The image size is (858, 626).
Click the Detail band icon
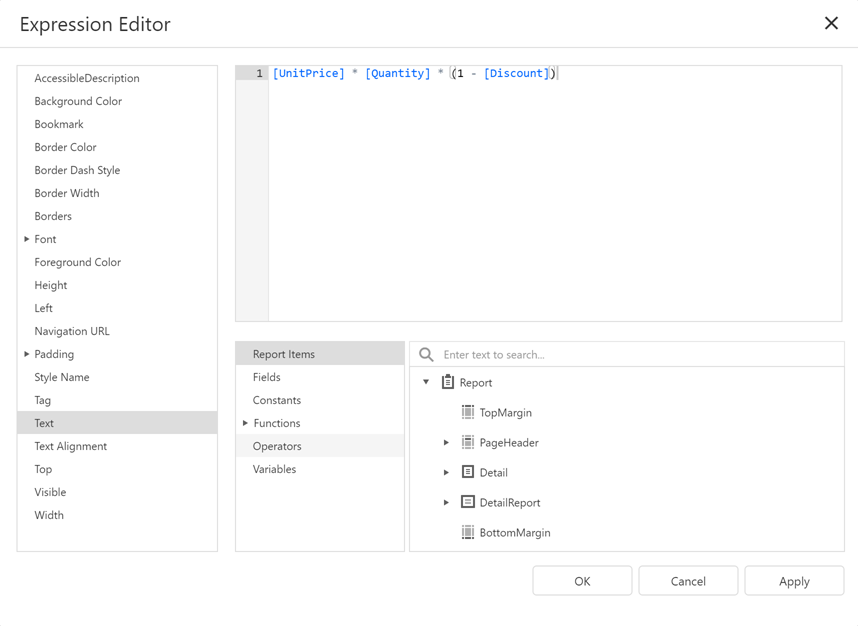coord(466,471)
